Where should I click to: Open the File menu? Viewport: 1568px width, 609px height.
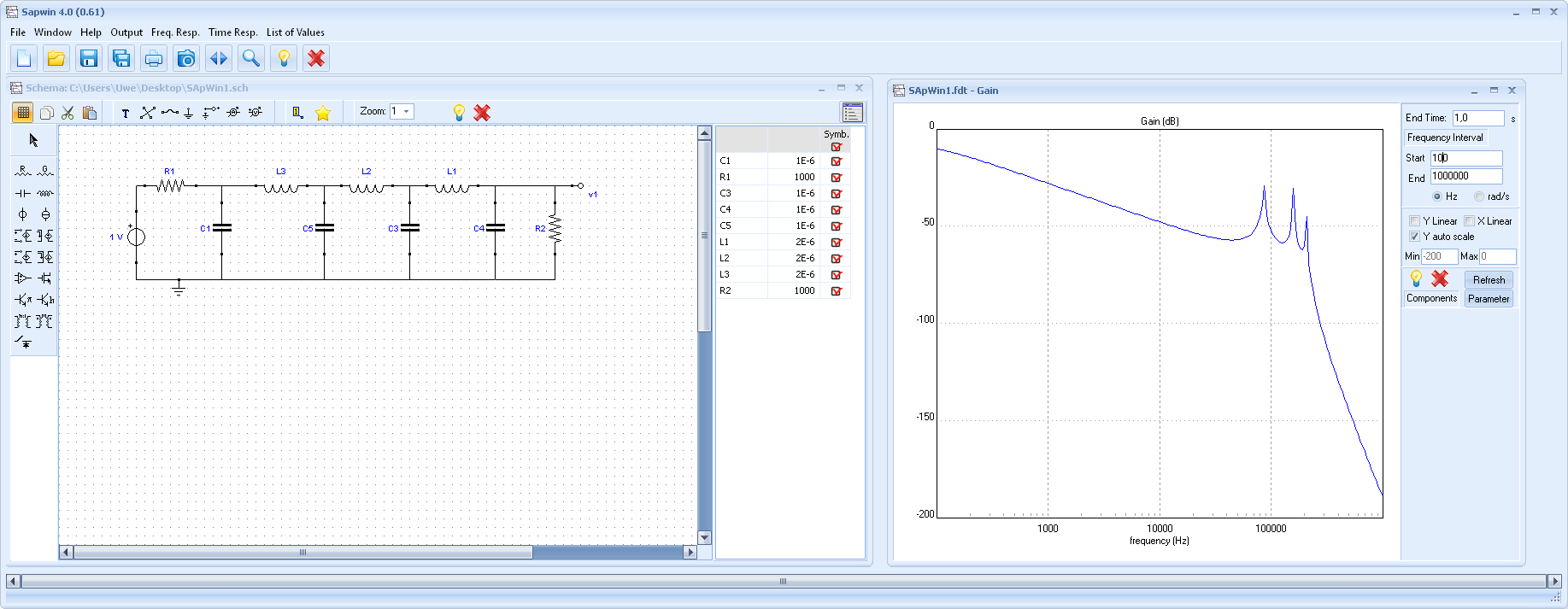pos(18,32)
